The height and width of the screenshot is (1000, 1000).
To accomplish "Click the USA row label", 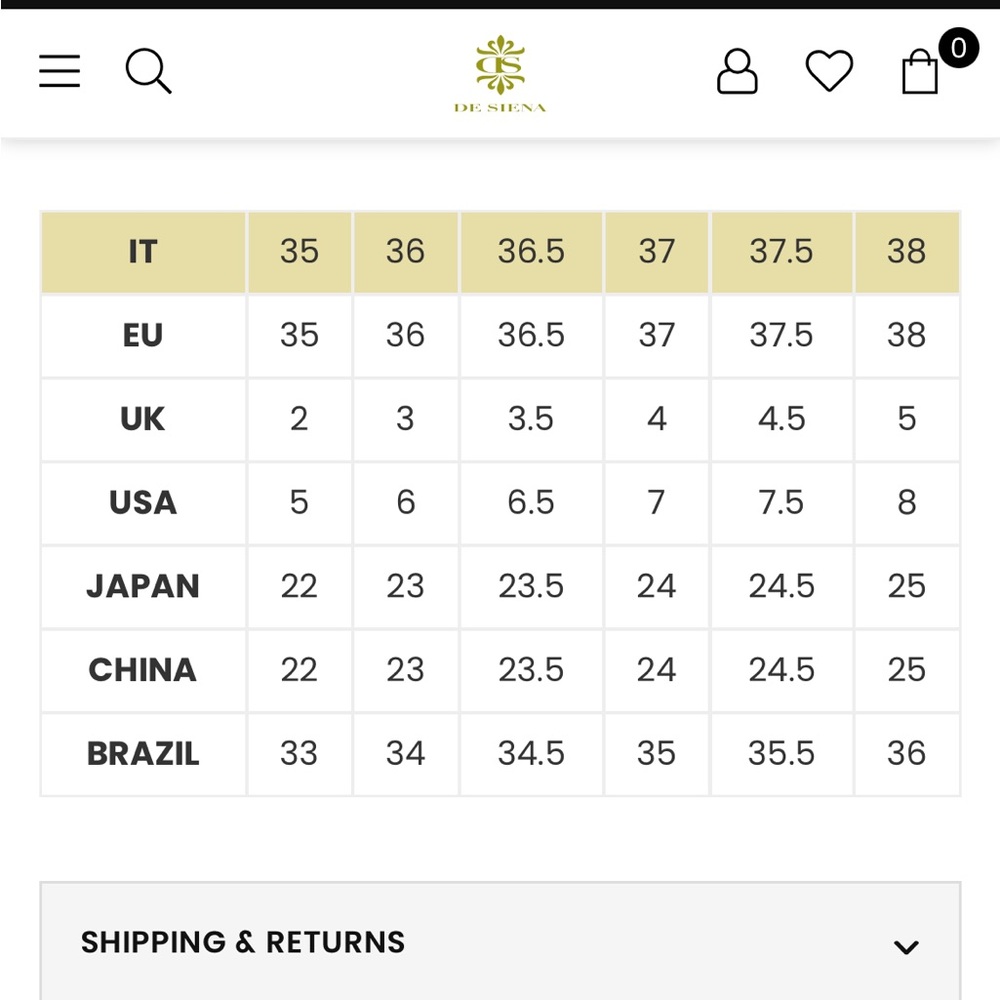I will point(143,503).
